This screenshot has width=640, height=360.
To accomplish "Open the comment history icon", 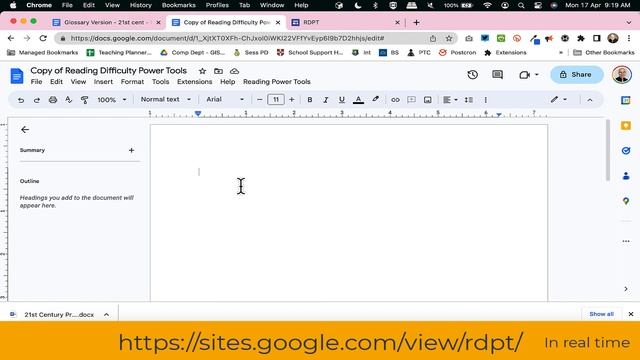I will point(497,75).
